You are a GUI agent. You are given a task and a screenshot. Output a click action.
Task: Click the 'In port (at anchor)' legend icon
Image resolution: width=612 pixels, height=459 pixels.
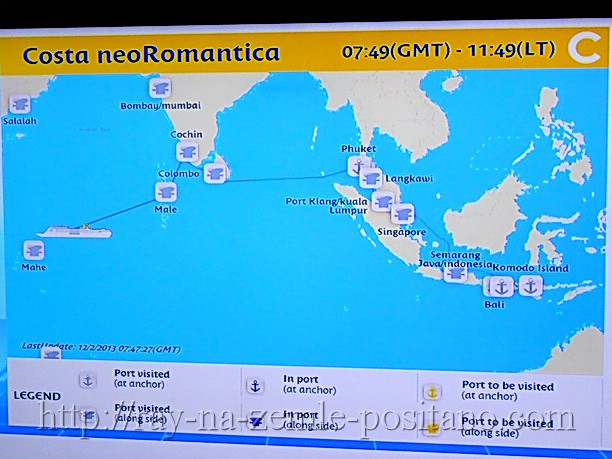click(255, 386)
